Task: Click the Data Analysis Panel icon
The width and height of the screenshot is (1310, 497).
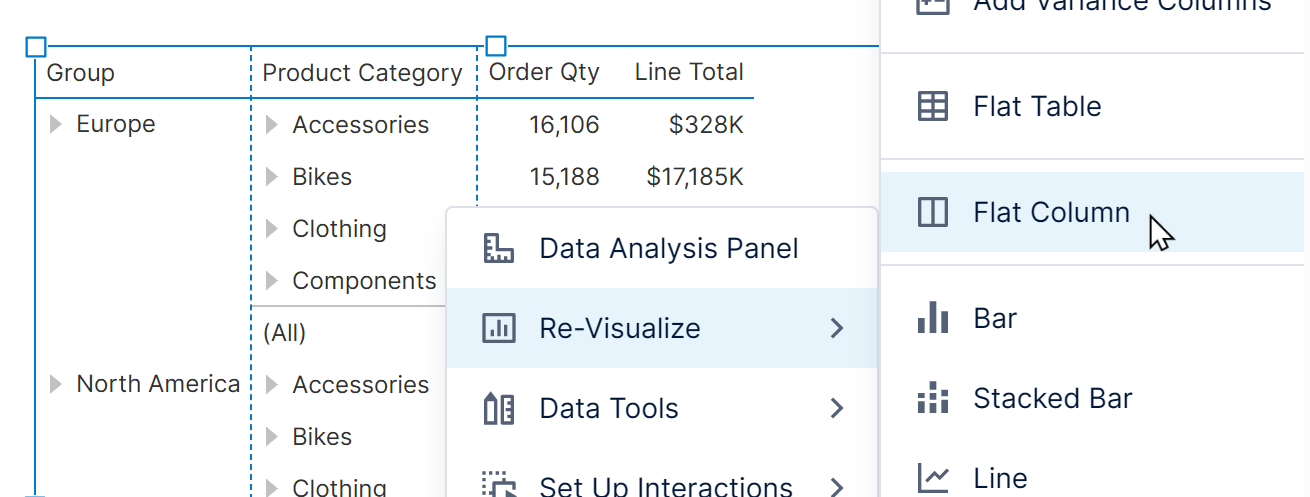Action: [498, 248]
